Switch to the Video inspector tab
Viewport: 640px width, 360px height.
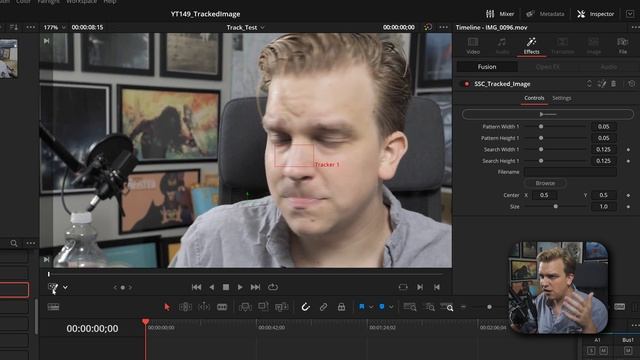point(473,46)
